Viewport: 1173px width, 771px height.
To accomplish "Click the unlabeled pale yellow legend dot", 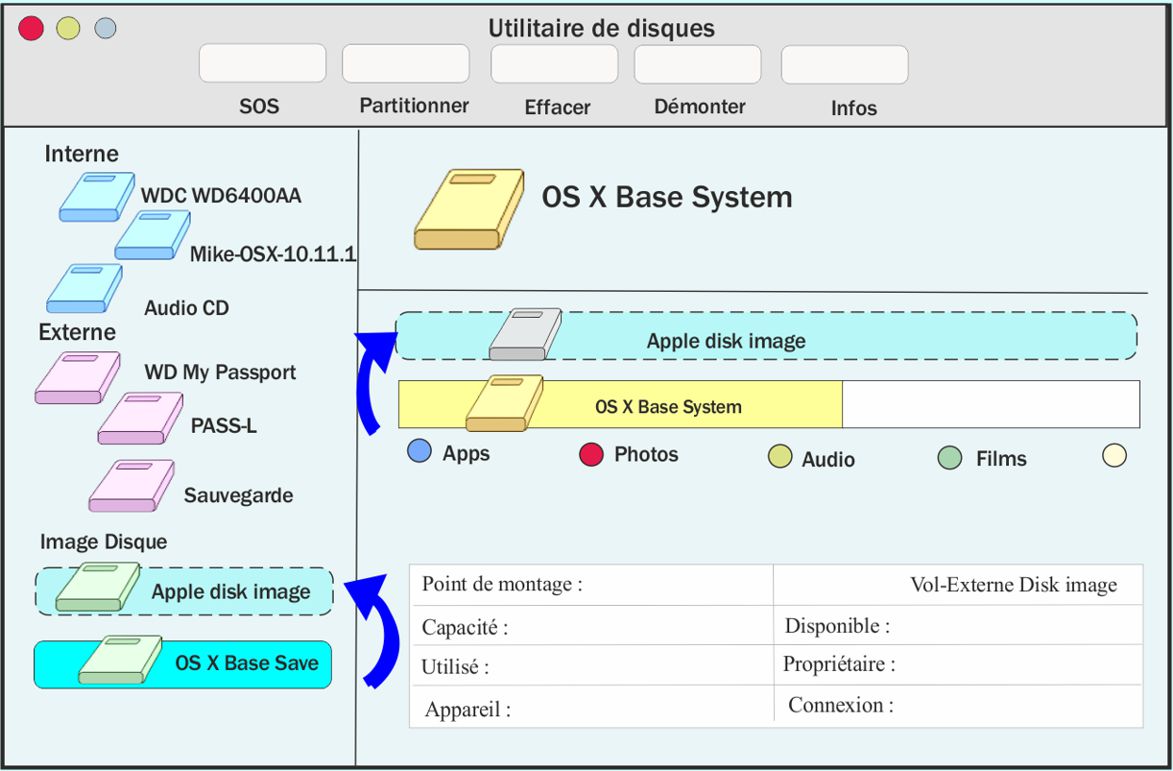I will [1114, 455].
